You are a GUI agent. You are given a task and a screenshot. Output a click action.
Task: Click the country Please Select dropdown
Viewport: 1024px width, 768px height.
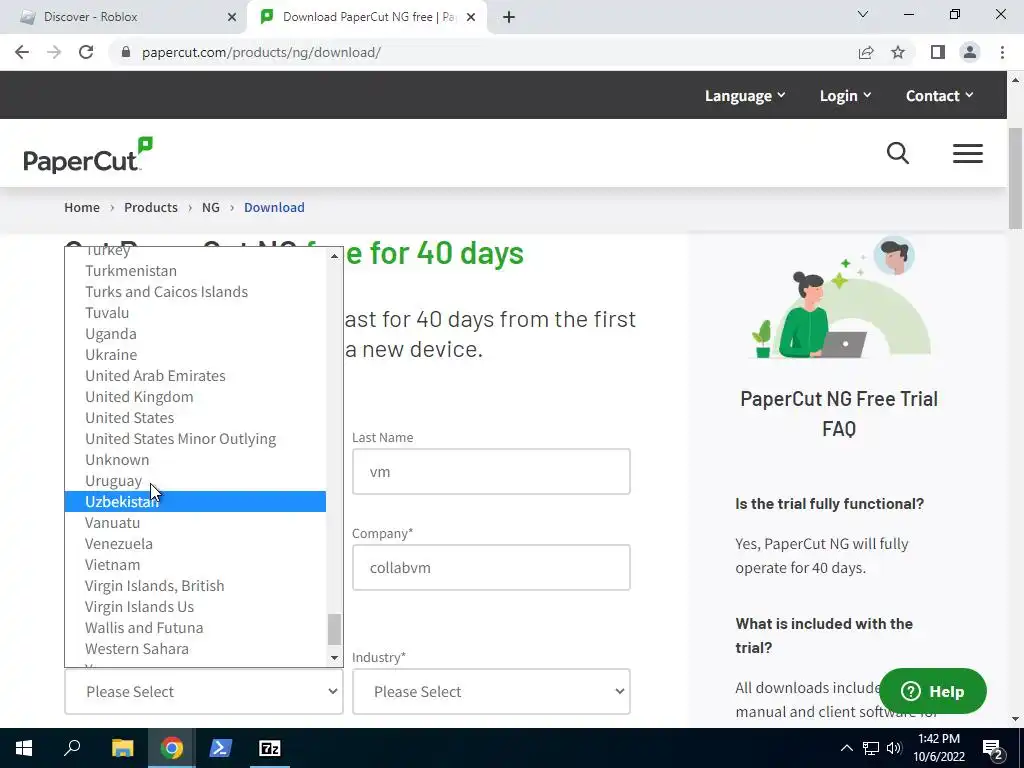coord(204,692)
